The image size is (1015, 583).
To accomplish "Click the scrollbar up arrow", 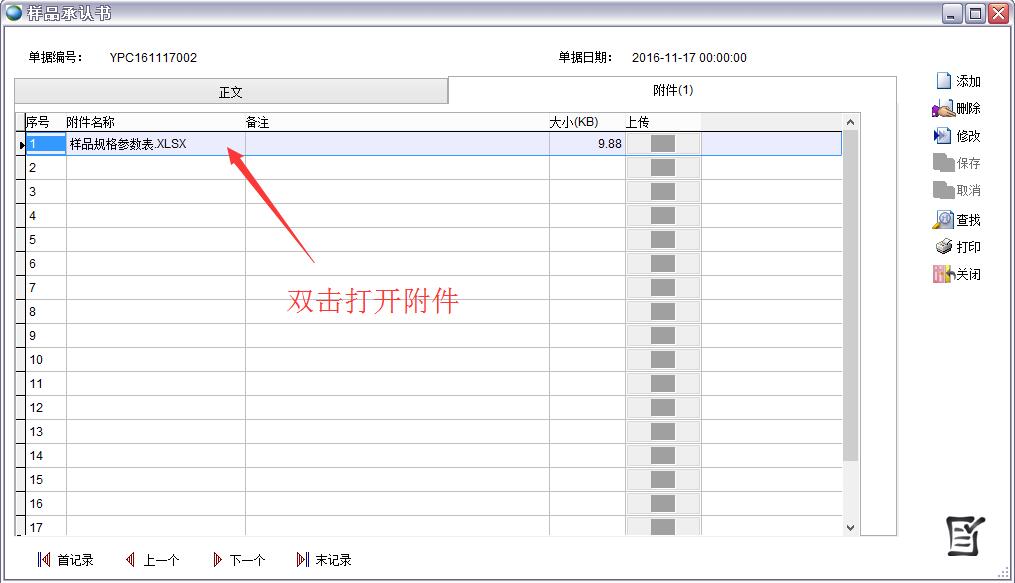I will (850, 120).
